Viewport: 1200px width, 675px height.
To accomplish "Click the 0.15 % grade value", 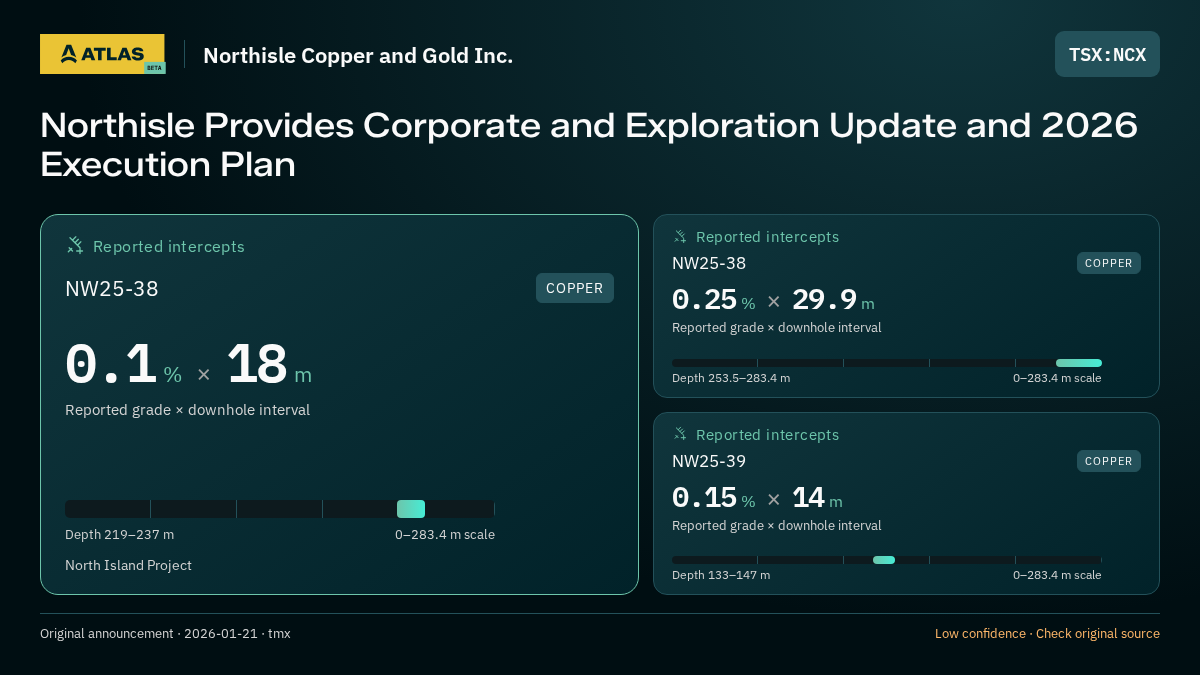I will tap(714, 498).
